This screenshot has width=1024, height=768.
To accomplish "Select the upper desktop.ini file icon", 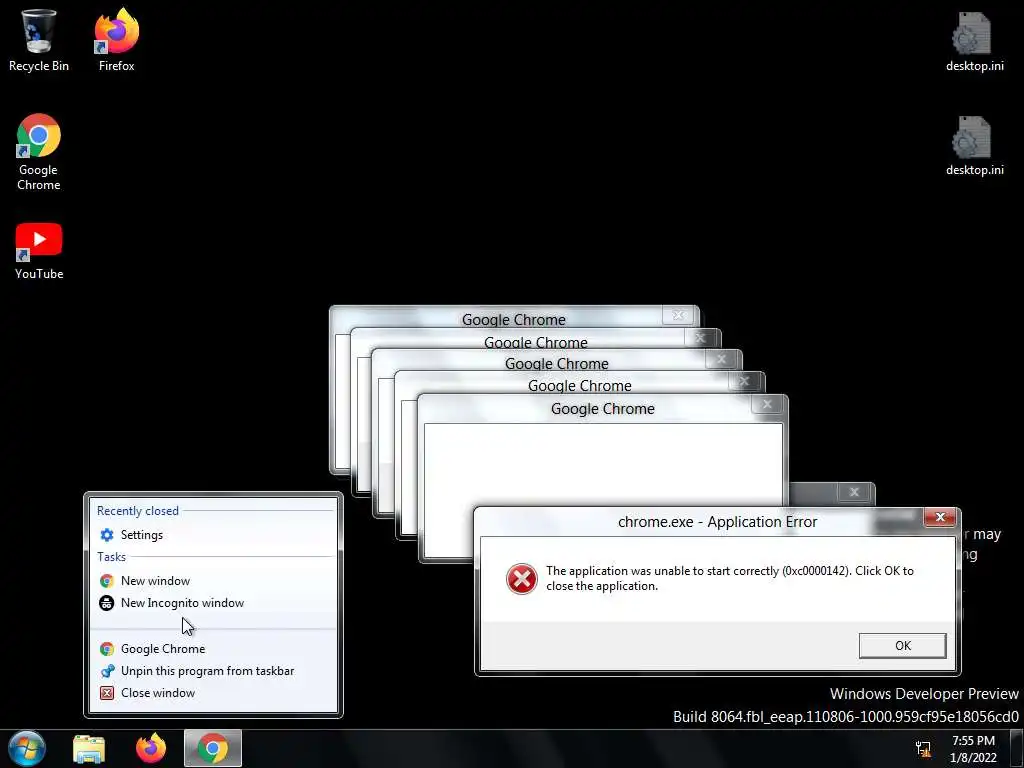I will point(974,41).
